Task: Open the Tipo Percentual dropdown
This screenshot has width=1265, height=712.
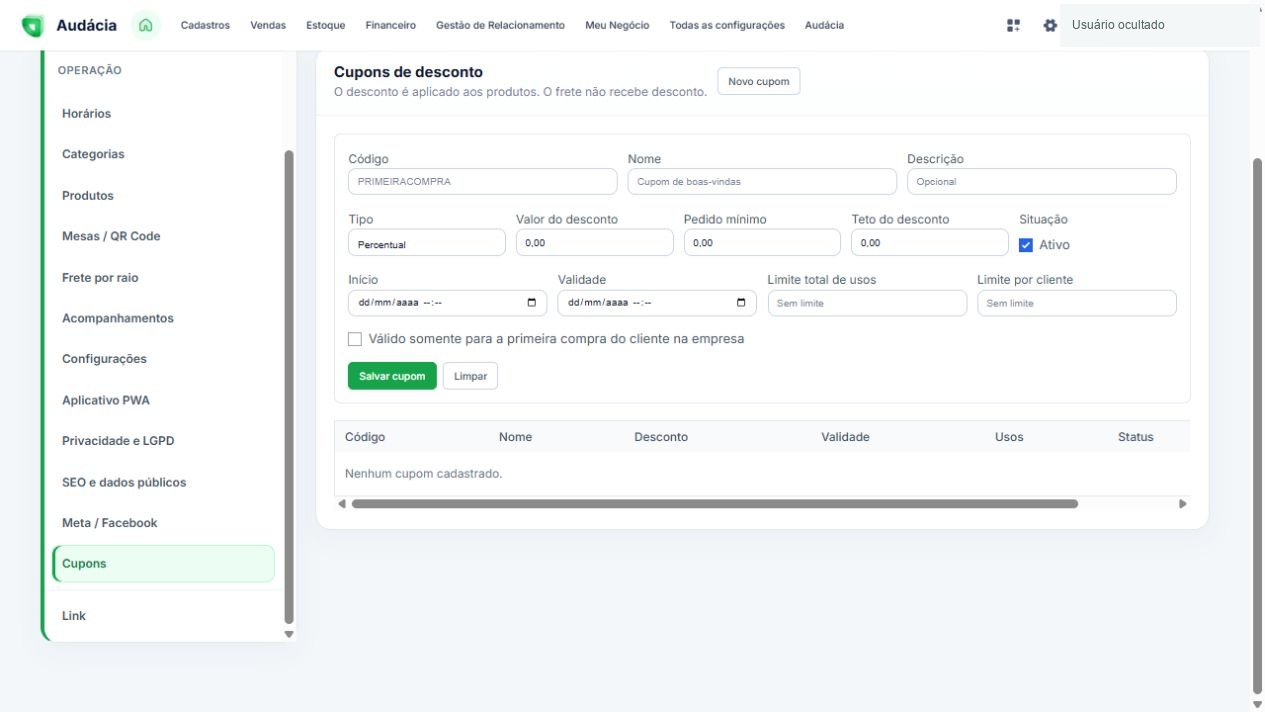Action: point(427,243)
